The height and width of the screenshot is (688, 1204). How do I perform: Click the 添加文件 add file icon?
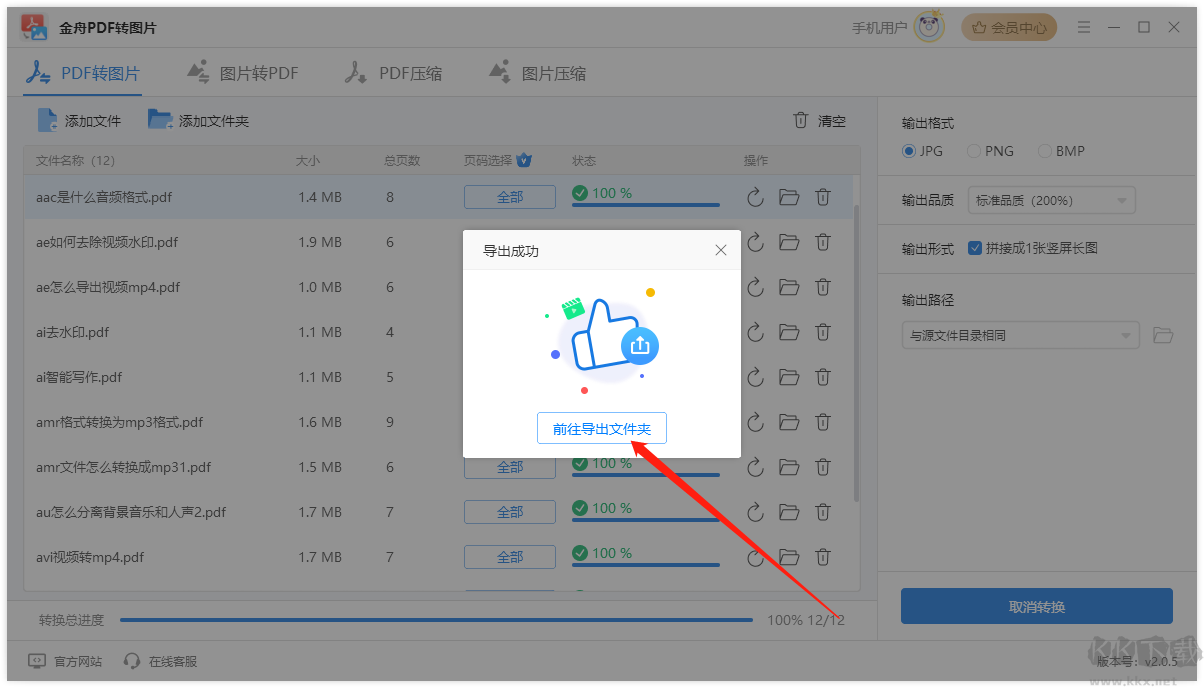coord(47,120)
